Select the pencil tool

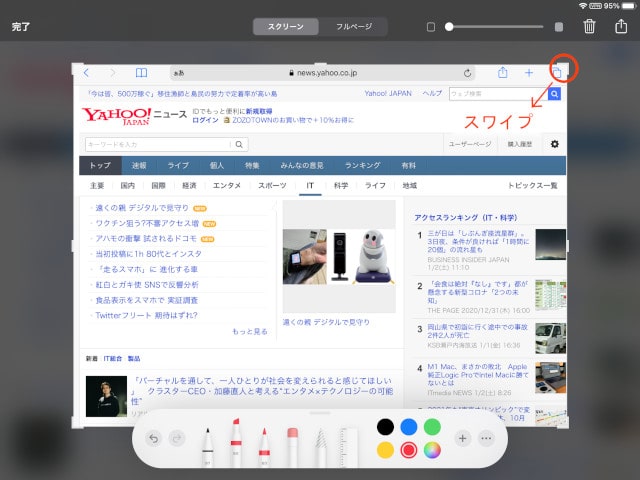[x=264, y=446]
